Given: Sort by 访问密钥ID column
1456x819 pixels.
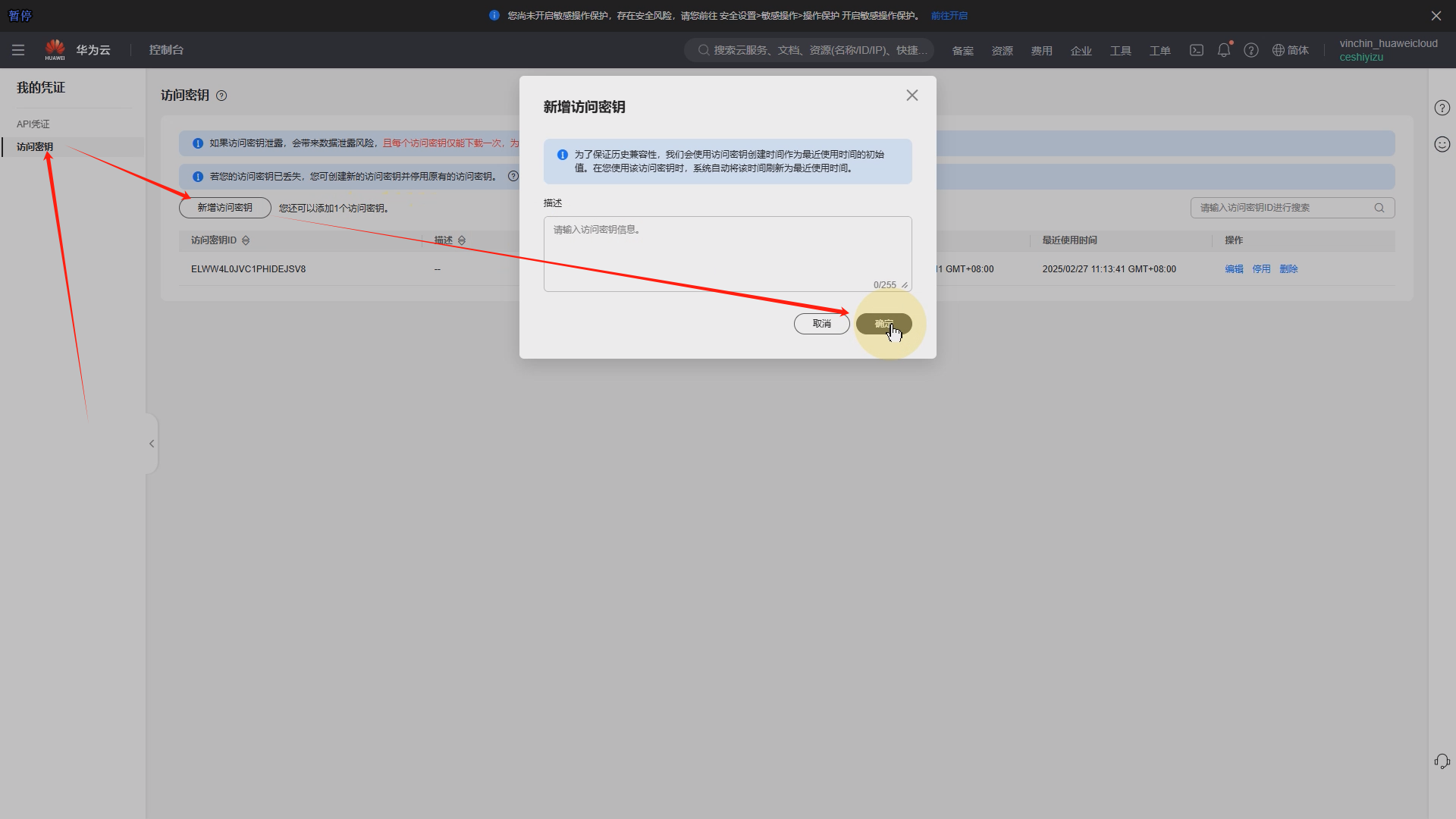Looking at the screenshot, I should [x=246, y=240].
